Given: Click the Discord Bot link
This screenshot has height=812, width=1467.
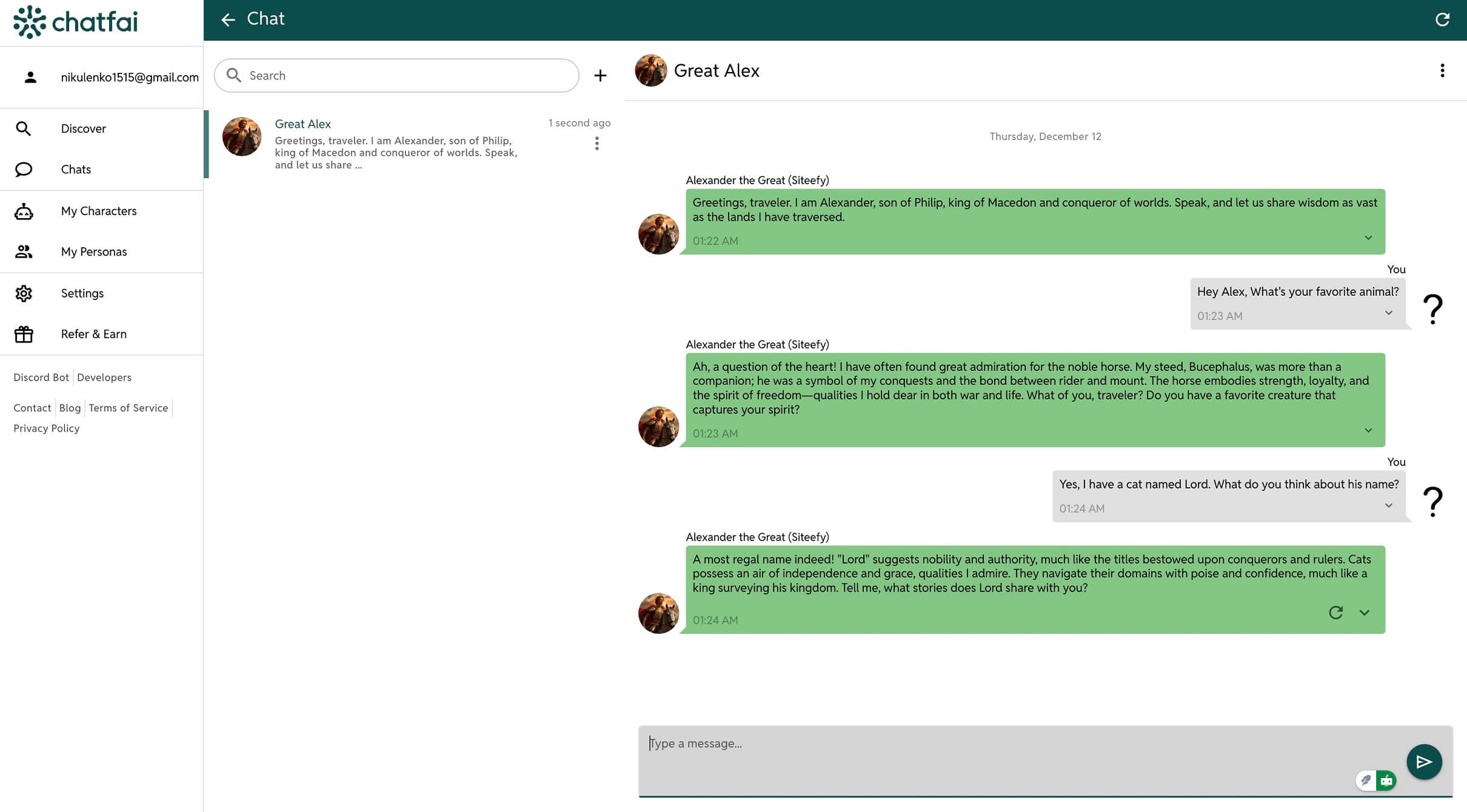Looking at the screenshot, I should (x=41, y=378).
